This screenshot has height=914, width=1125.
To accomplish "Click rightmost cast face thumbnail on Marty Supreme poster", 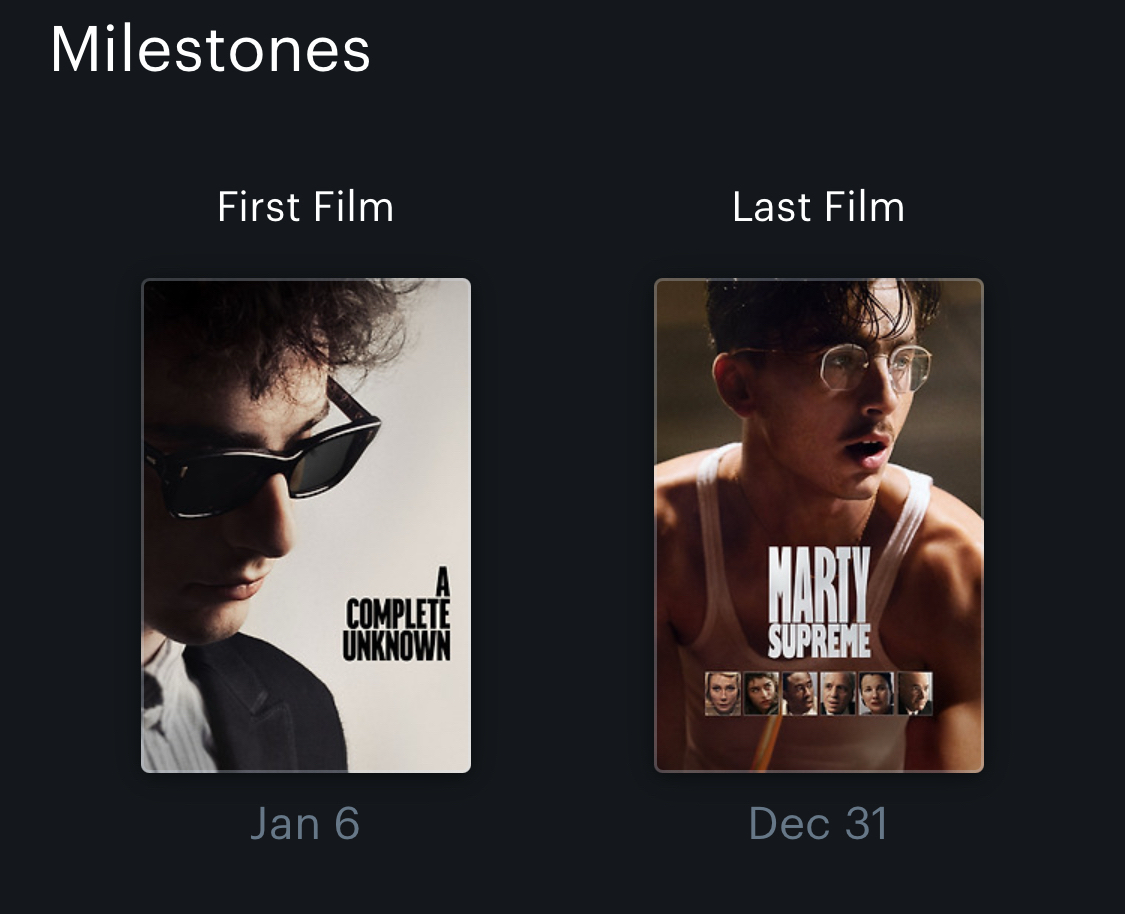I will click(914, 693).
